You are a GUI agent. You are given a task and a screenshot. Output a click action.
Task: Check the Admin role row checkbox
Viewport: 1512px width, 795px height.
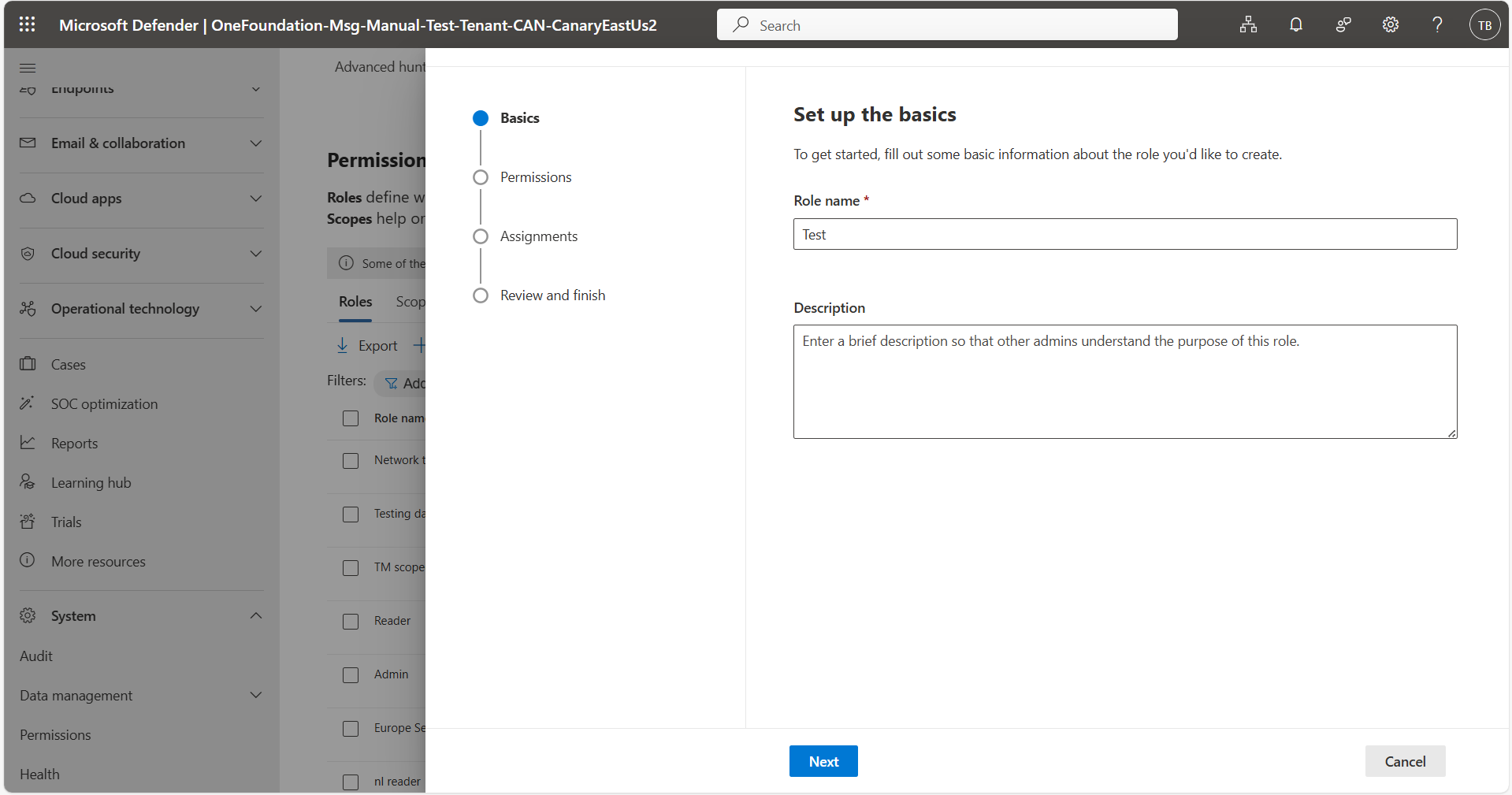pos(351,675)
